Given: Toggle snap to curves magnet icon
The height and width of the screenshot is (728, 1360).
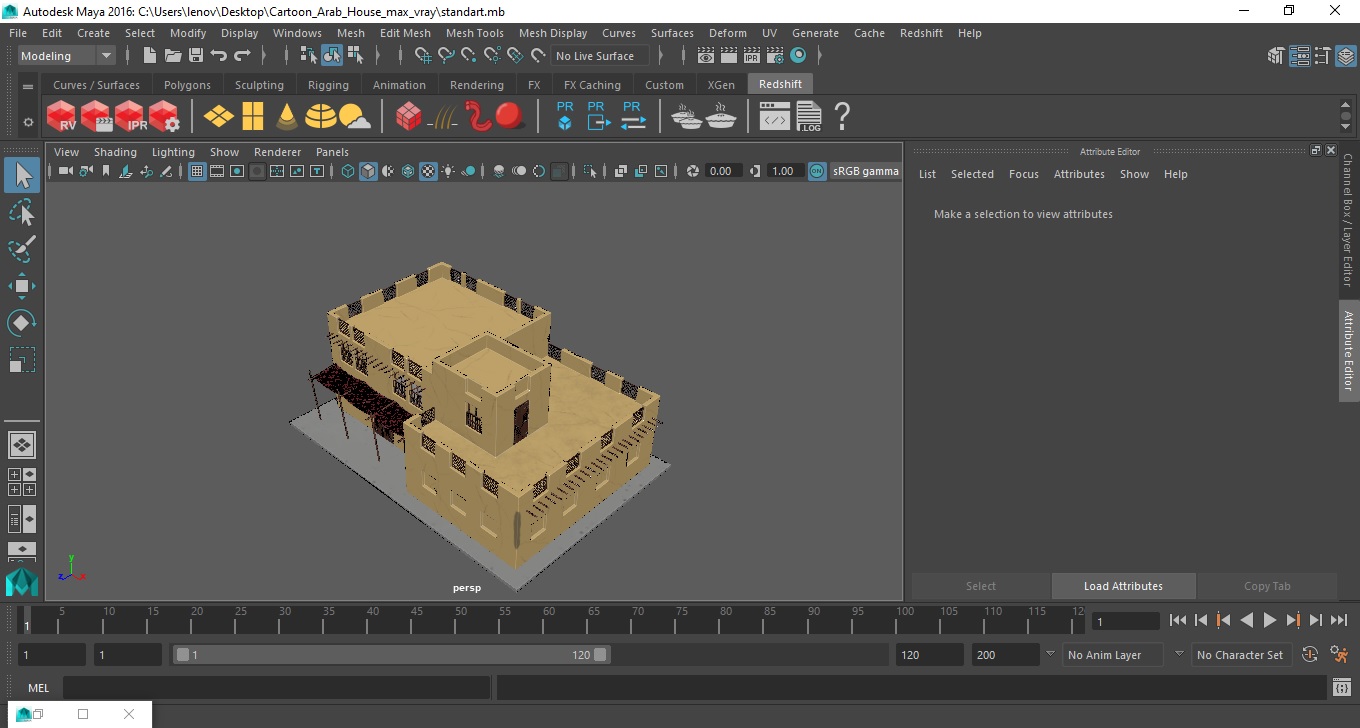Looking at the screenshot, I should pos(446,56).
